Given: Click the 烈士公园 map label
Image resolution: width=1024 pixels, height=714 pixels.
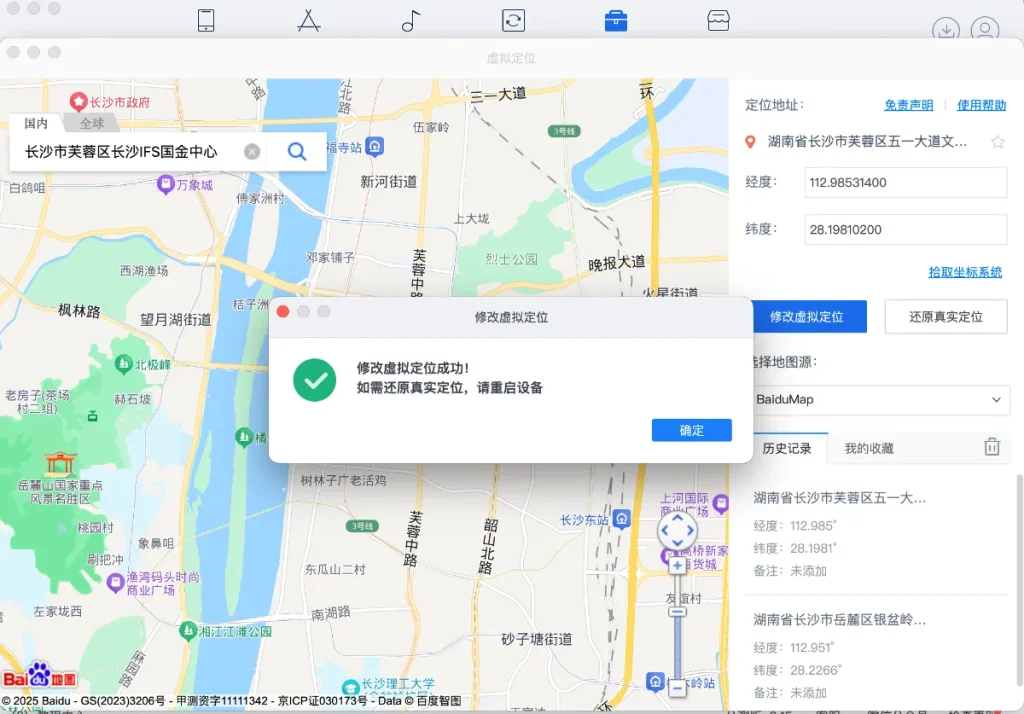Looking at the screenshot, I should 511,259.
